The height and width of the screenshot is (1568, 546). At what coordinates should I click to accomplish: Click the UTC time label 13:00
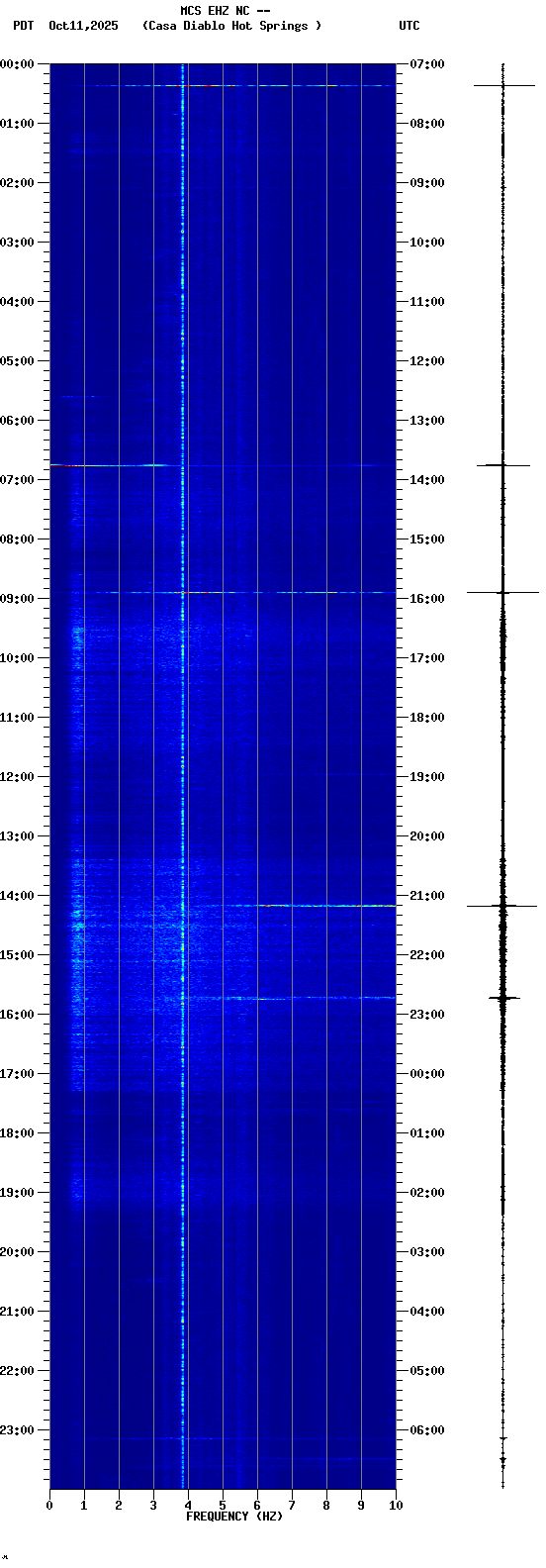[427, 421]
